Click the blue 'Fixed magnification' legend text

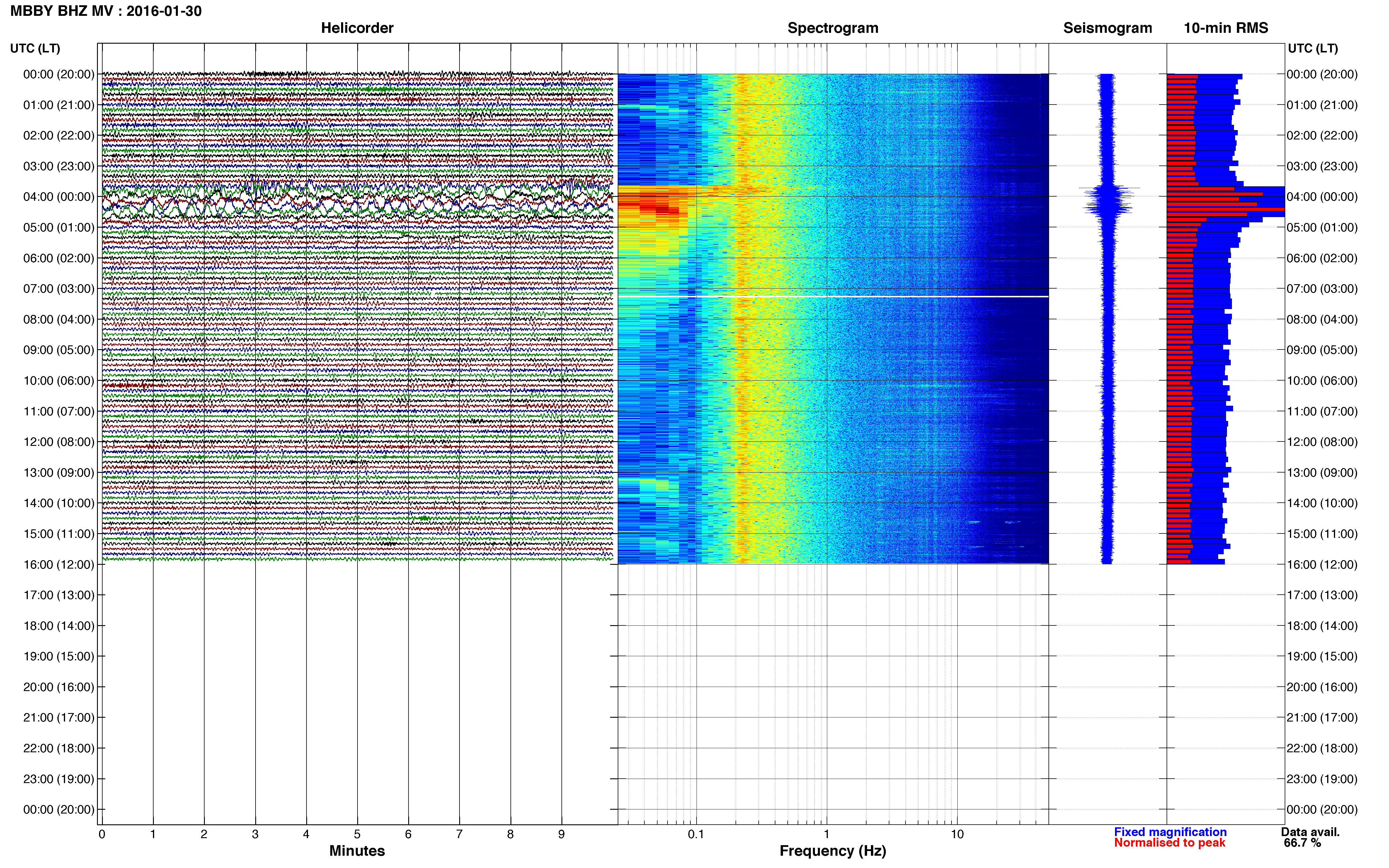[x=1170, y=832]
